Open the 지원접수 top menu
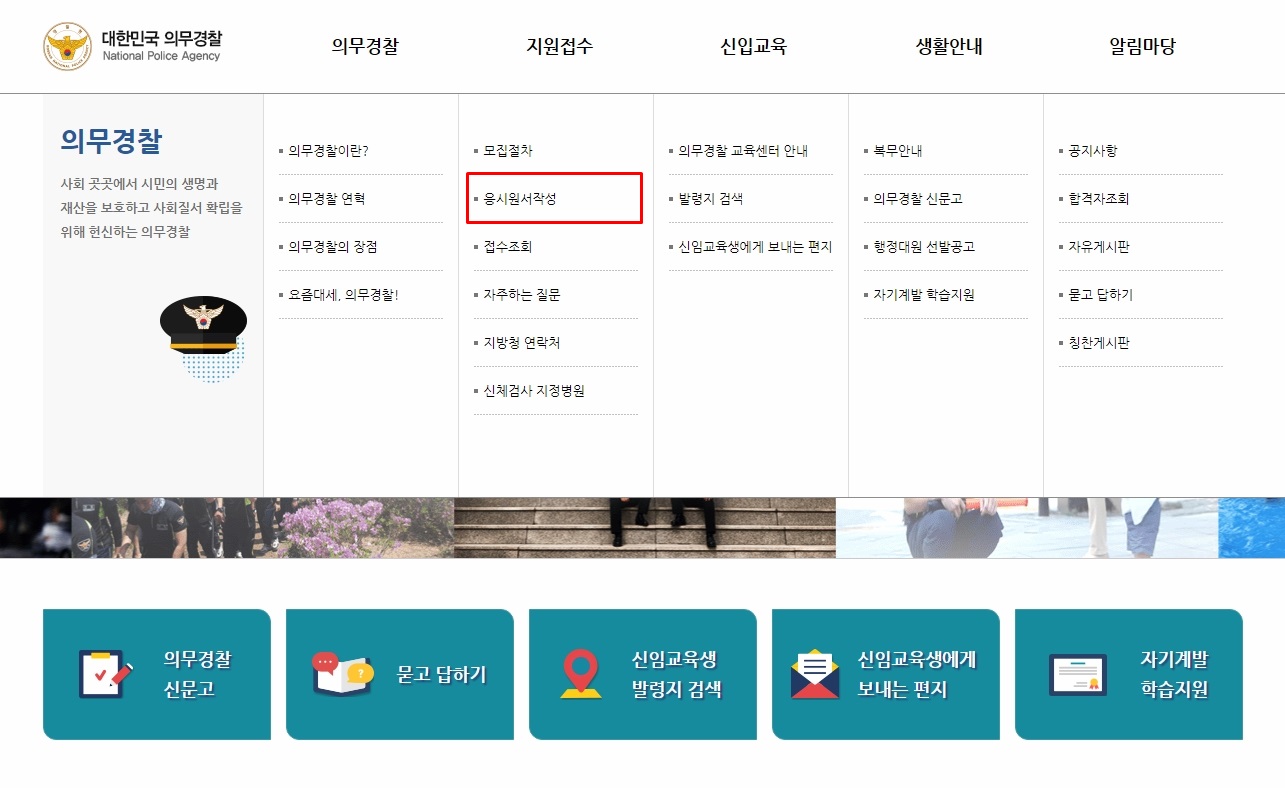Screen dimensions: 1285x788 (560, 46)
